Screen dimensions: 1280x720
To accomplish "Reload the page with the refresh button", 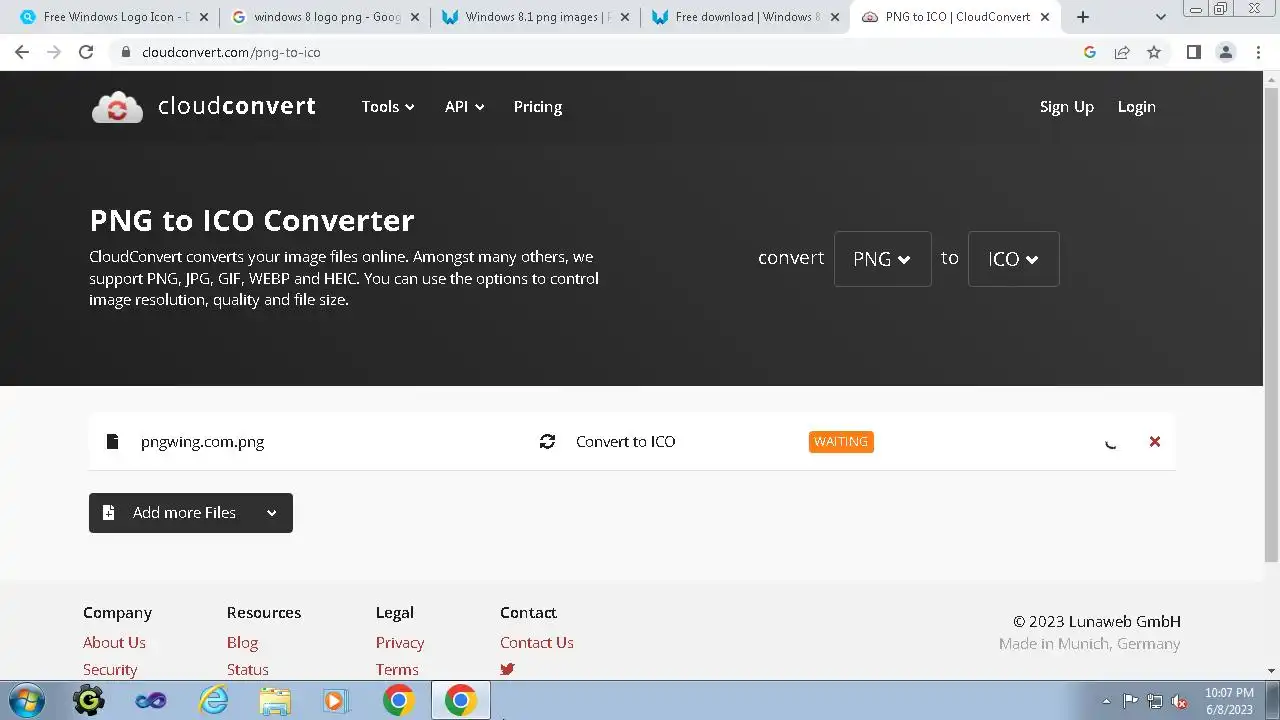I will (x=86, y=52).
